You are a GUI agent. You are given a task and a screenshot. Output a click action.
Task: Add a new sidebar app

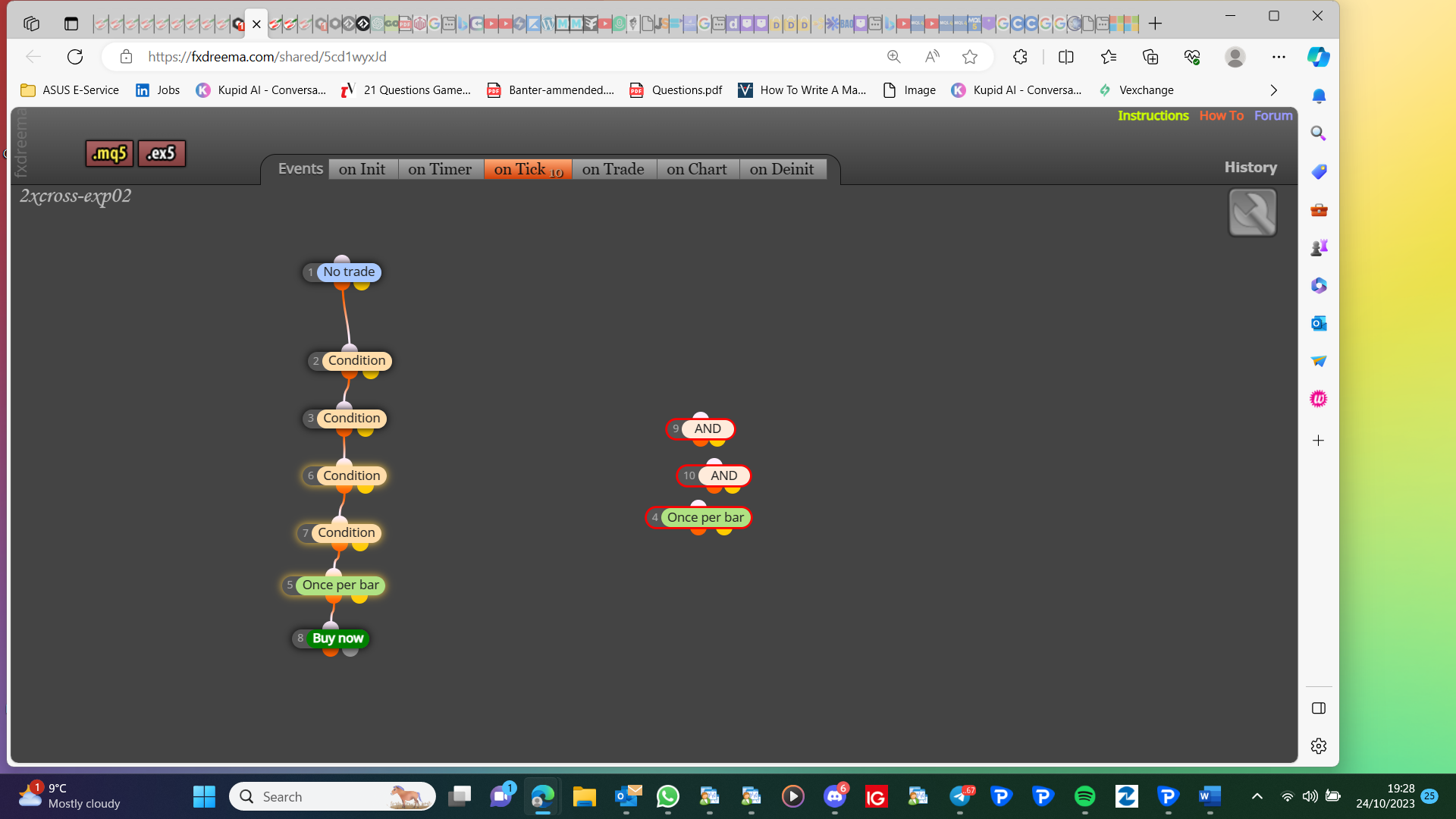pyautogui.click(x=1319, y=441)
